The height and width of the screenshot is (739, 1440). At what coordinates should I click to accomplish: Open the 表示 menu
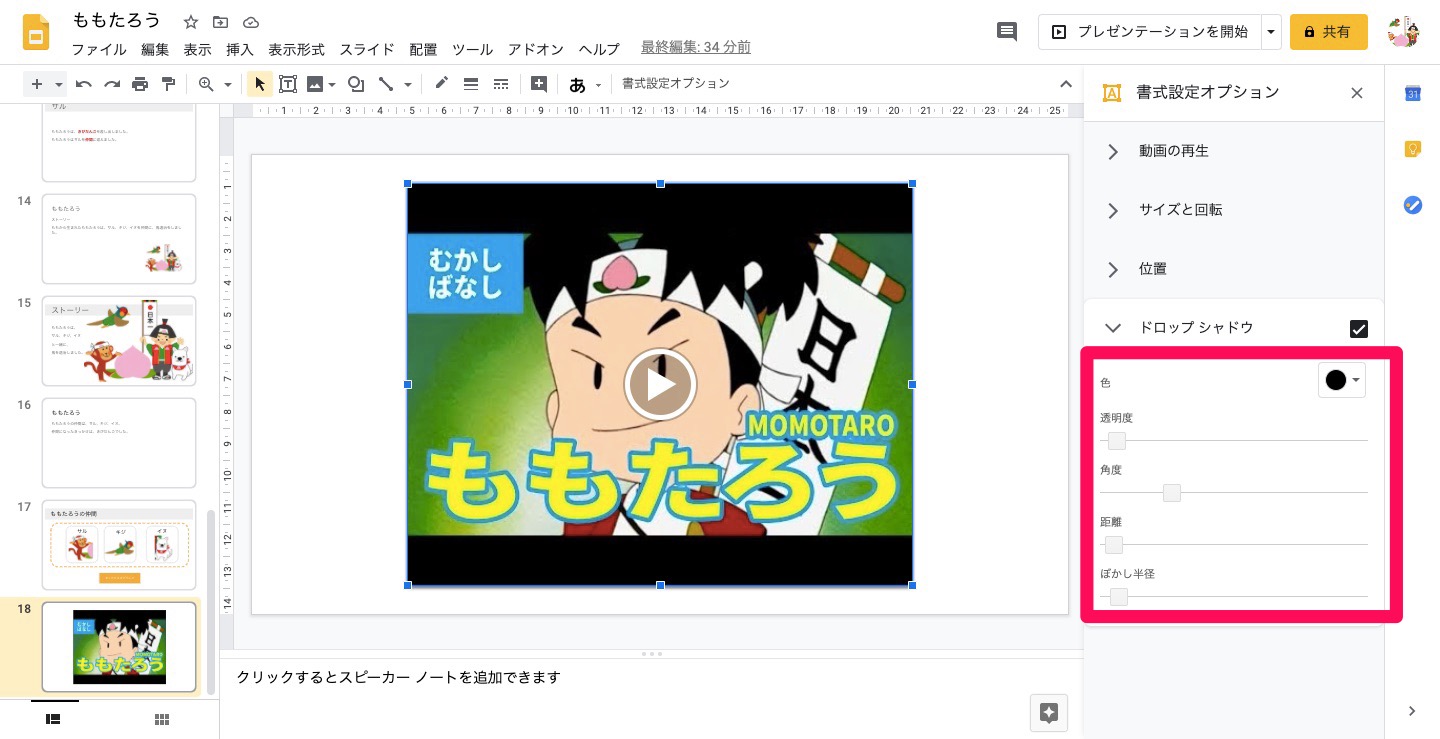[x=197, y=49]
